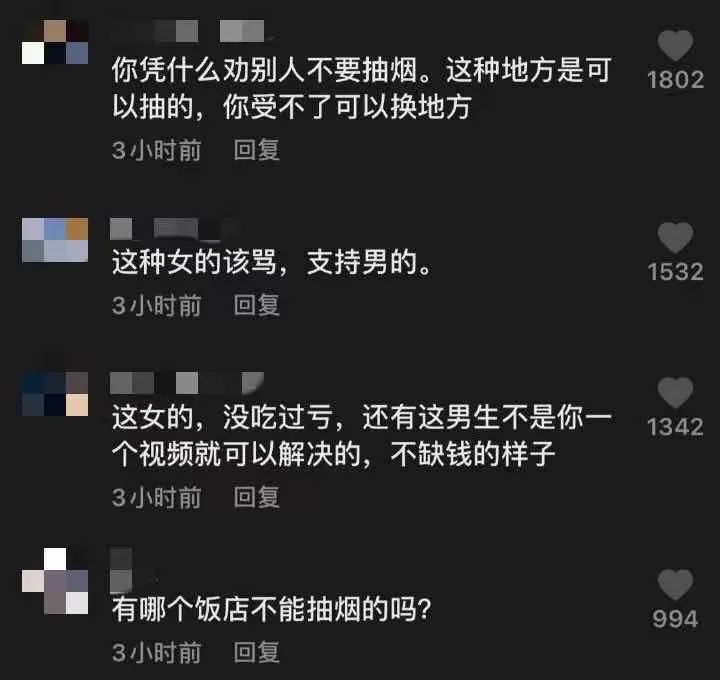
Task: Open username above 这女的，没吃过亏 comment
Action: coord(187,383)
